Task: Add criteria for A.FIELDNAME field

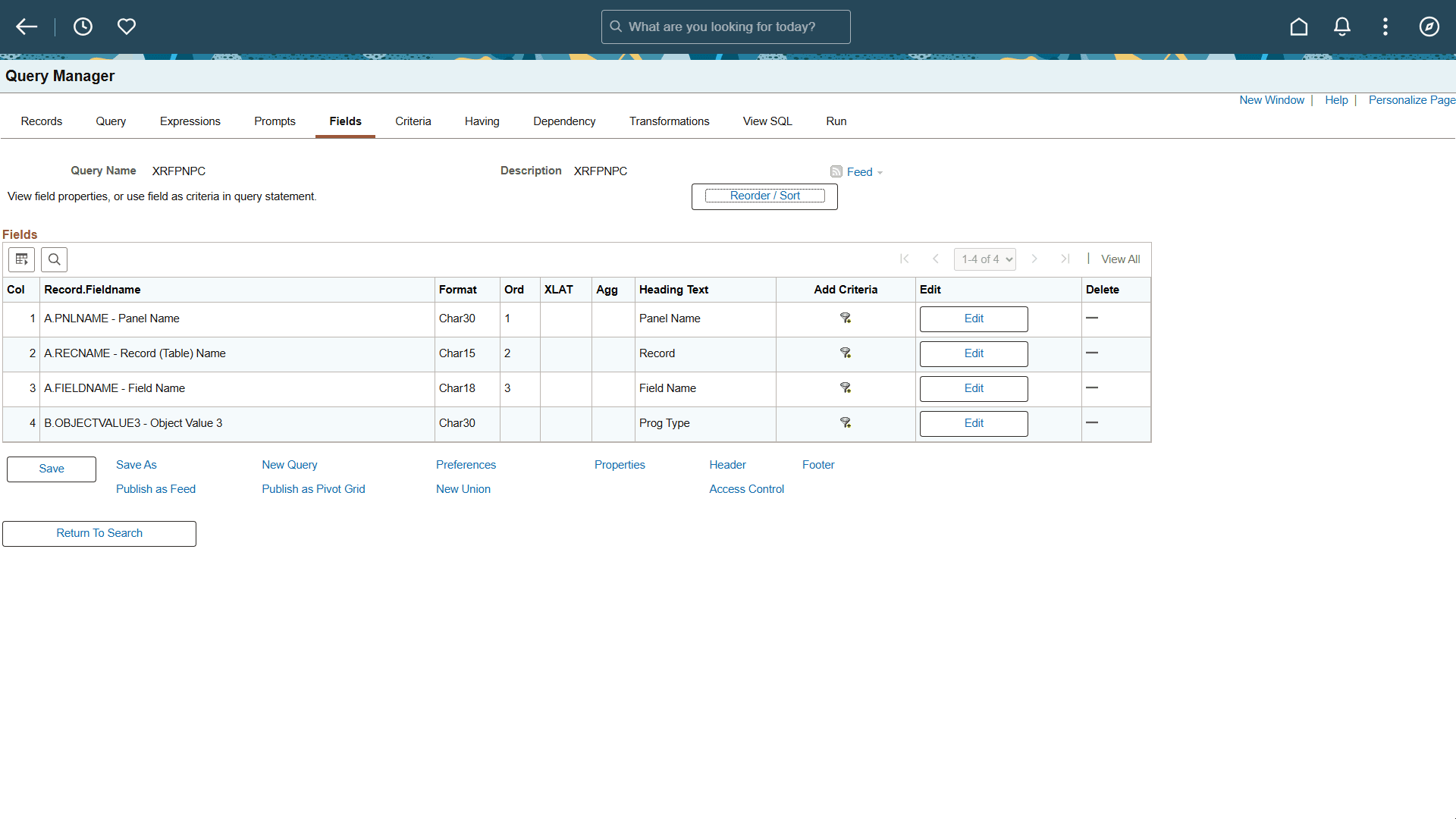Action: click(x=846, y=388)
